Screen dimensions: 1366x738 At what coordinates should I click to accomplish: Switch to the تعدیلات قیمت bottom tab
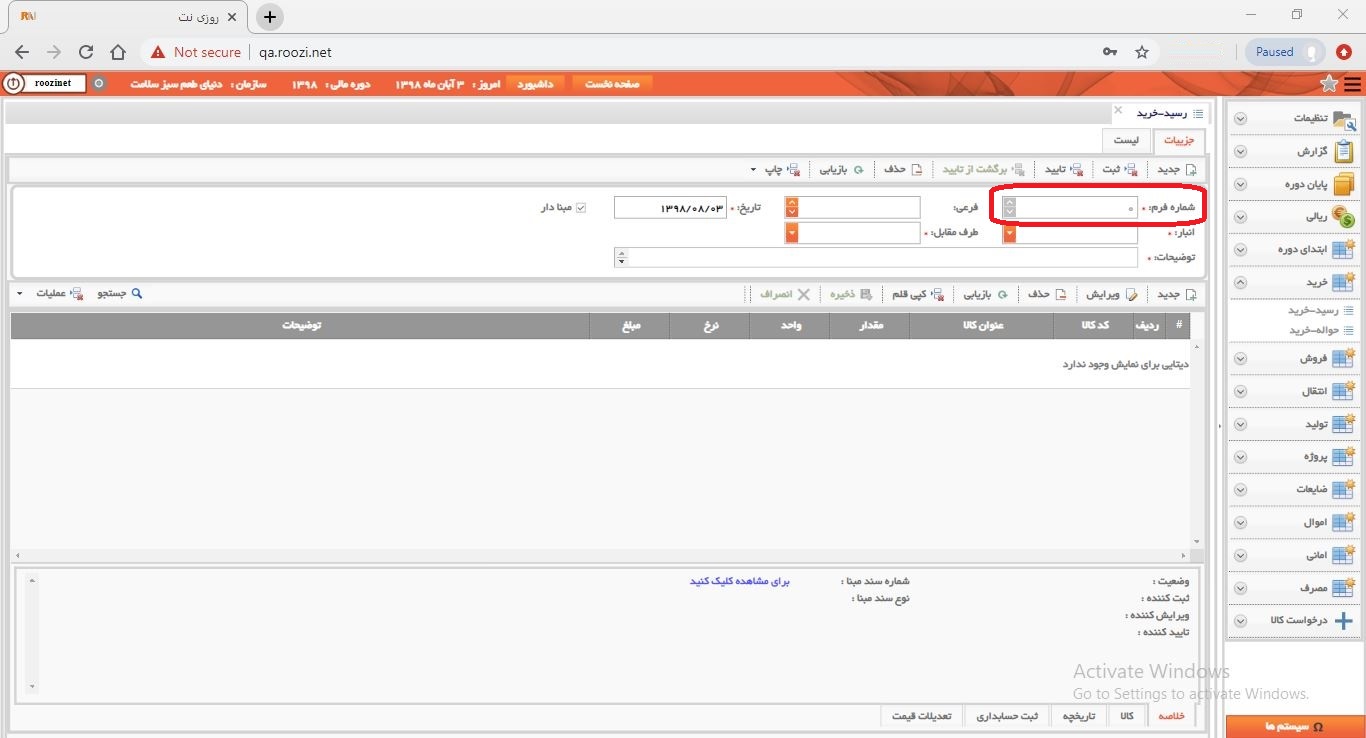[922, 716]
